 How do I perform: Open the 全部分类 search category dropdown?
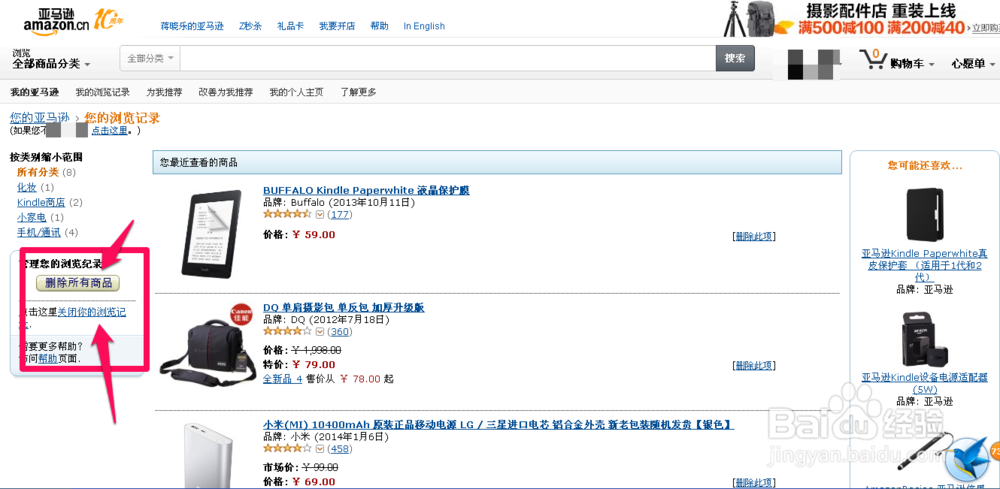point(150,59)
